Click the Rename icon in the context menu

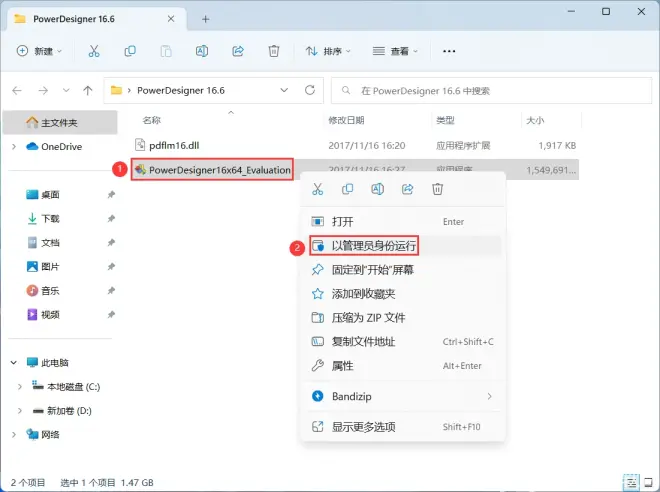pyautogui.click(x=378, y=189)
